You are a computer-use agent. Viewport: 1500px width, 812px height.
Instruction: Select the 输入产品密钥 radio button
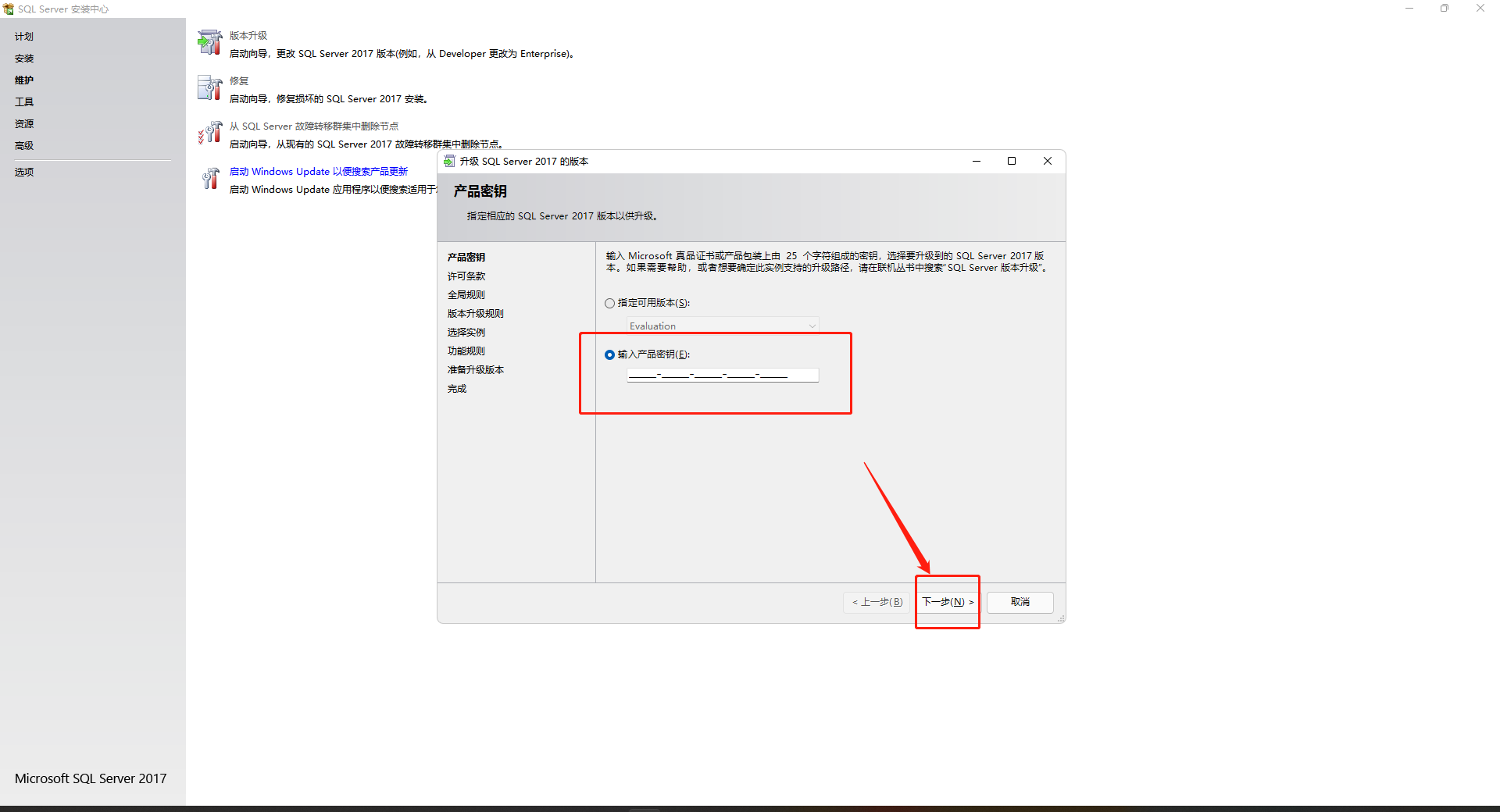click(610, 354)
